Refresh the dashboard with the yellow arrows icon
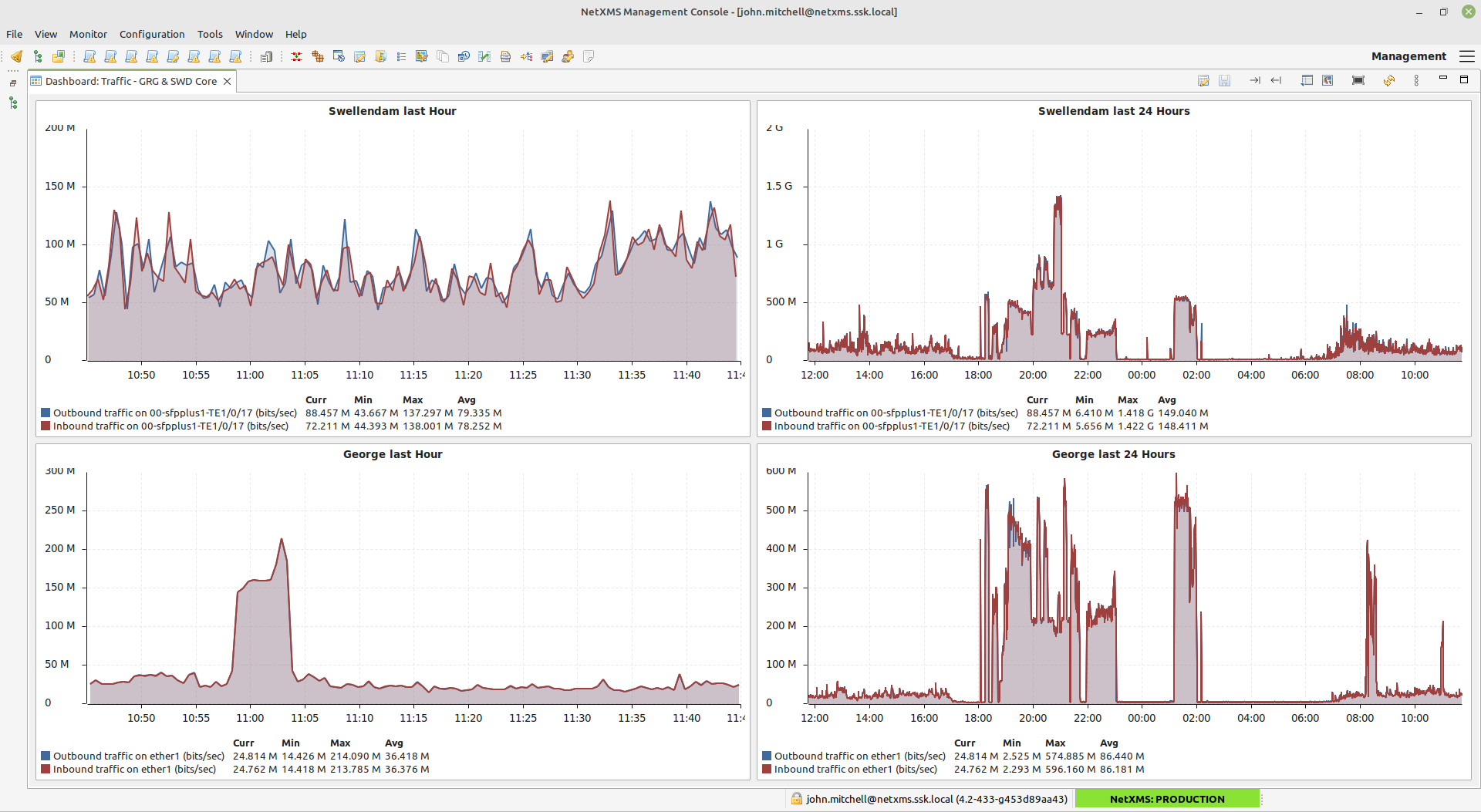This screenshot has height=812, width=1481. pyautogui.click(x=1389, y=80)
